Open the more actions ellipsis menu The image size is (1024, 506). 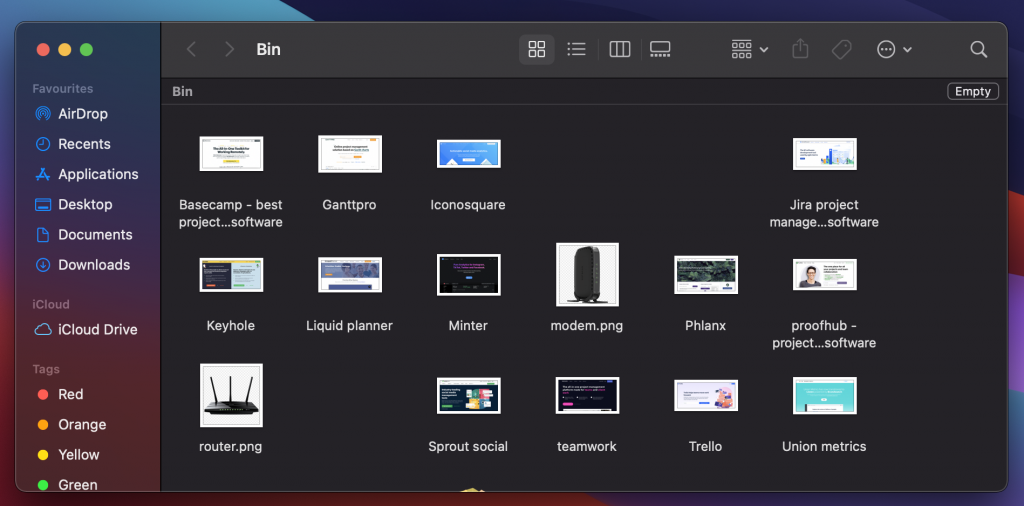(894, 49)
